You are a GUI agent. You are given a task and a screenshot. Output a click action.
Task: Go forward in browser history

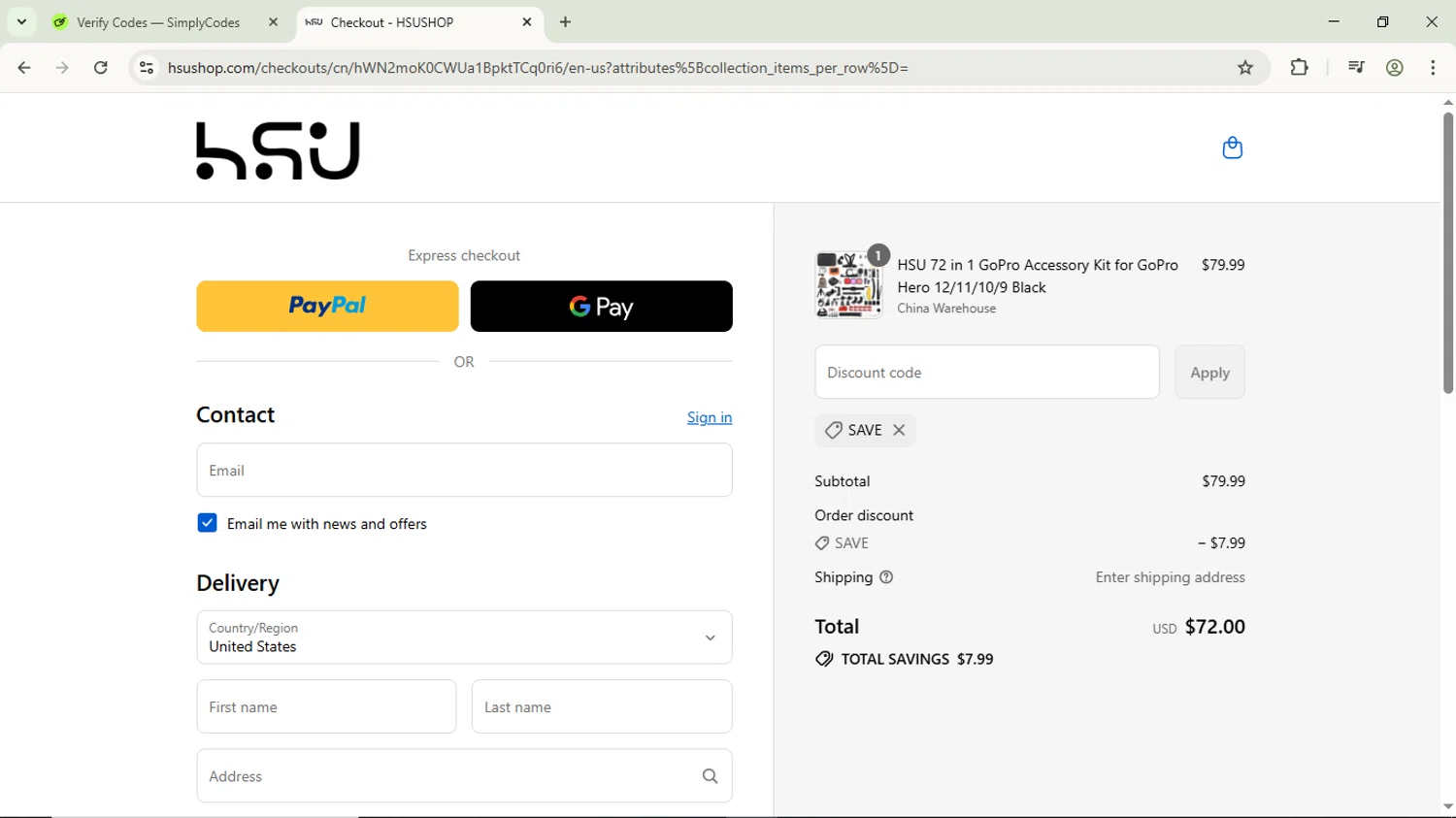tap(62, 68)
